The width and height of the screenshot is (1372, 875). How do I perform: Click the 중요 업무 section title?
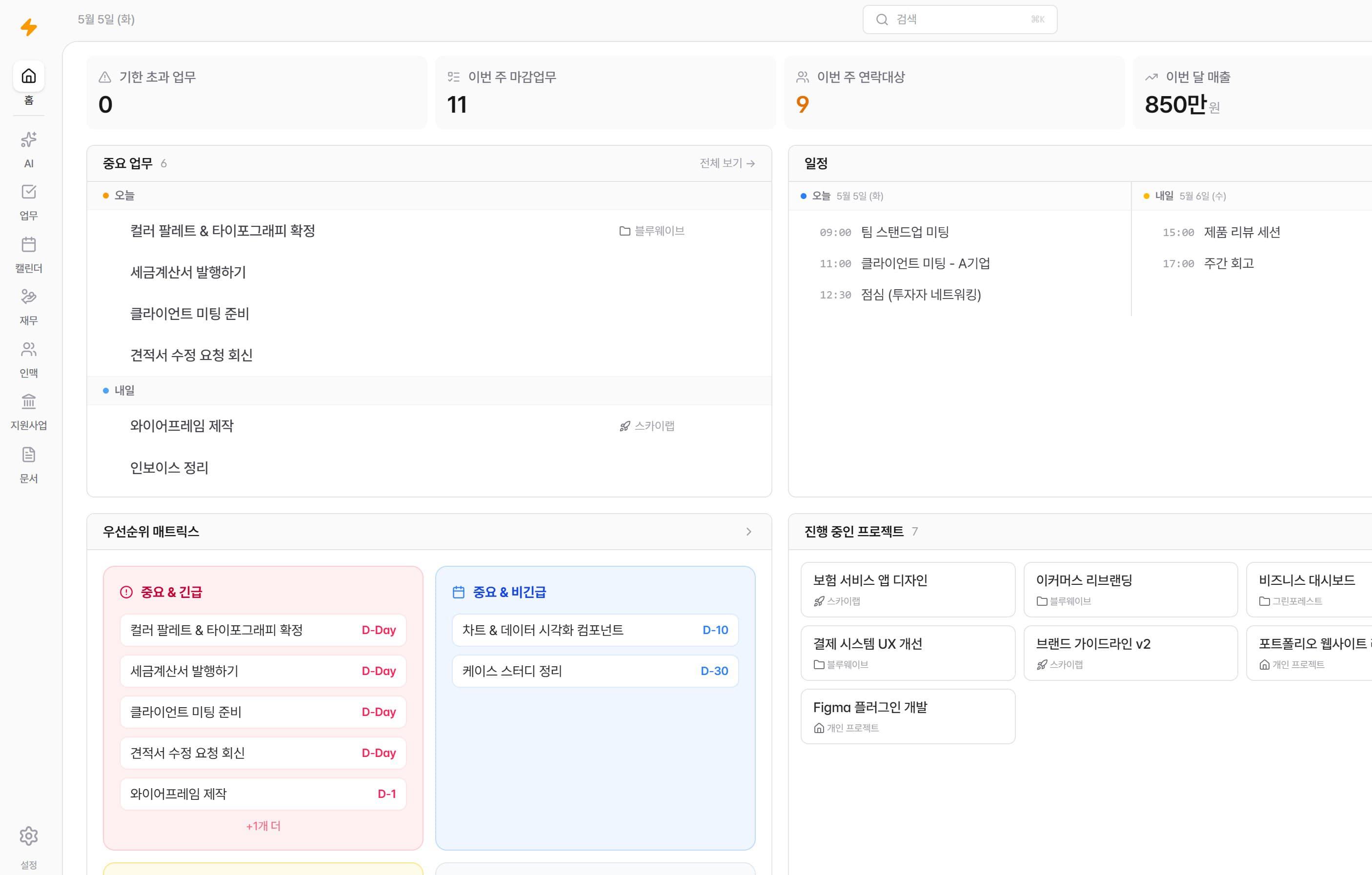128,163
